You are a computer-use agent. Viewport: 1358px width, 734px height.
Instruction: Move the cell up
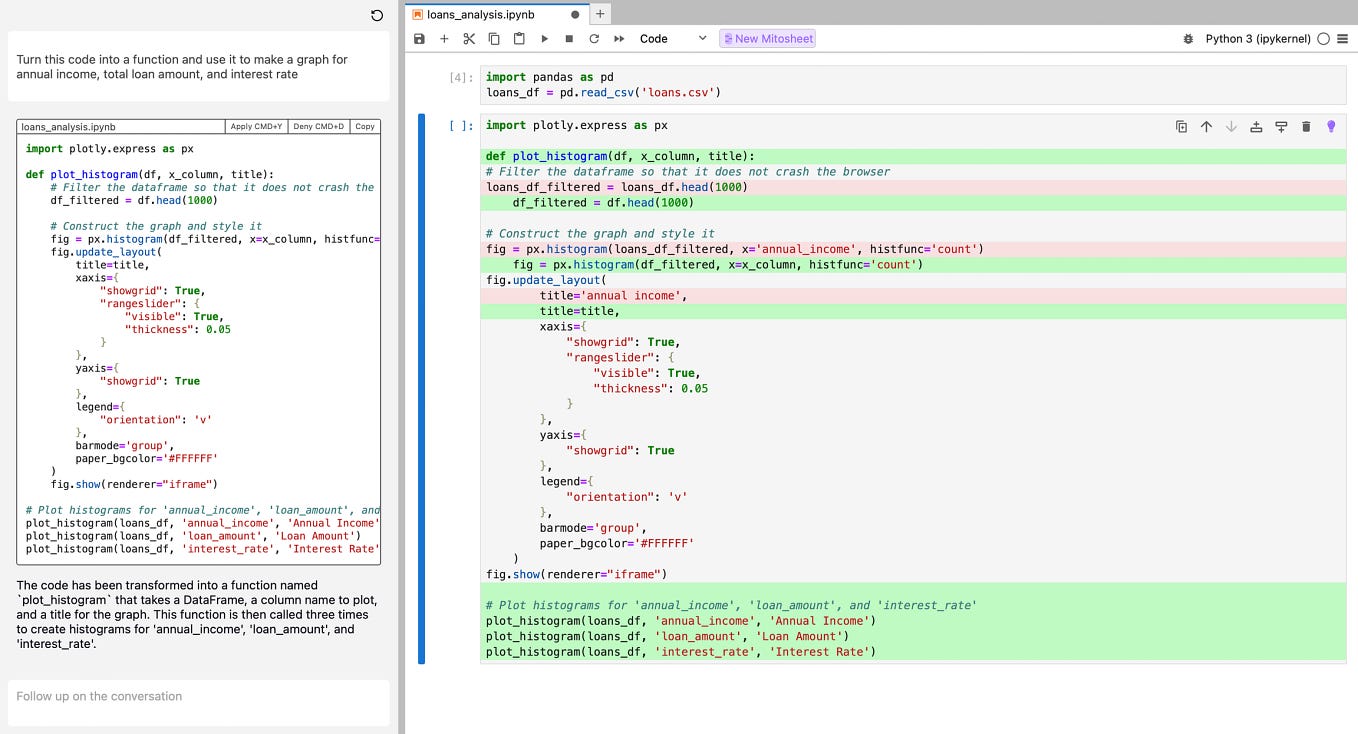click(1206, 127)
